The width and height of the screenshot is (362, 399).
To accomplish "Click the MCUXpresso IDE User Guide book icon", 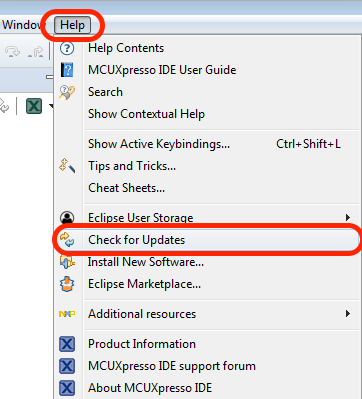I will pyautogui.click(x=67, y=70).
